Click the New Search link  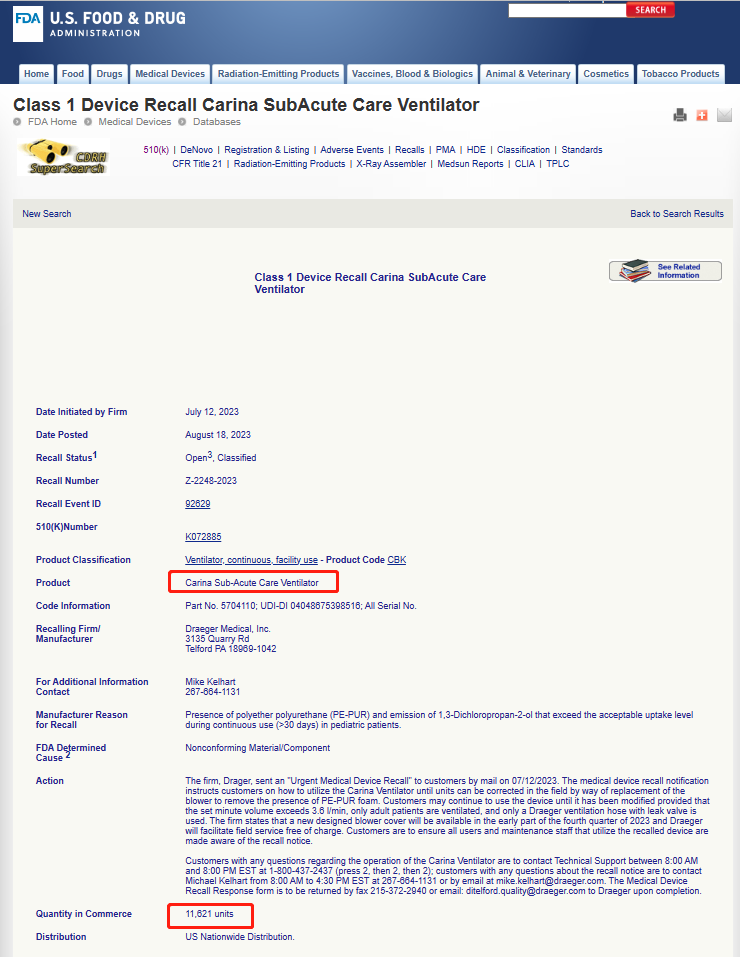tap(47, 214)
